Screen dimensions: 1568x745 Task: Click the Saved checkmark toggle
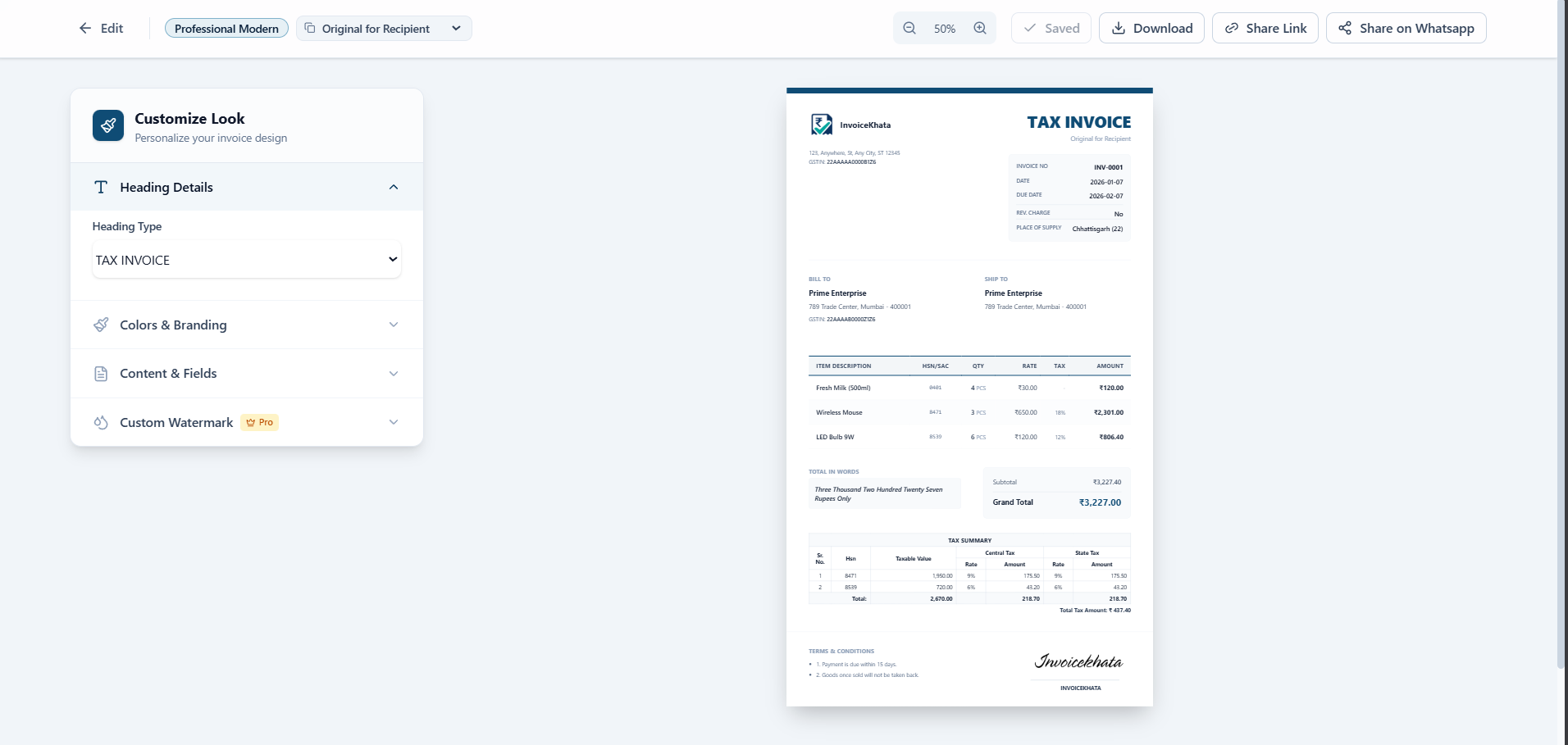click(1051, 27)
